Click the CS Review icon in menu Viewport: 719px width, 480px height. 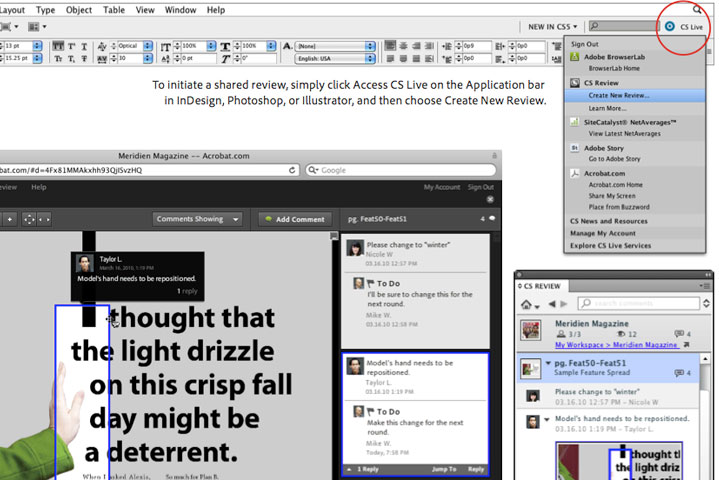[x=575, y=83]
